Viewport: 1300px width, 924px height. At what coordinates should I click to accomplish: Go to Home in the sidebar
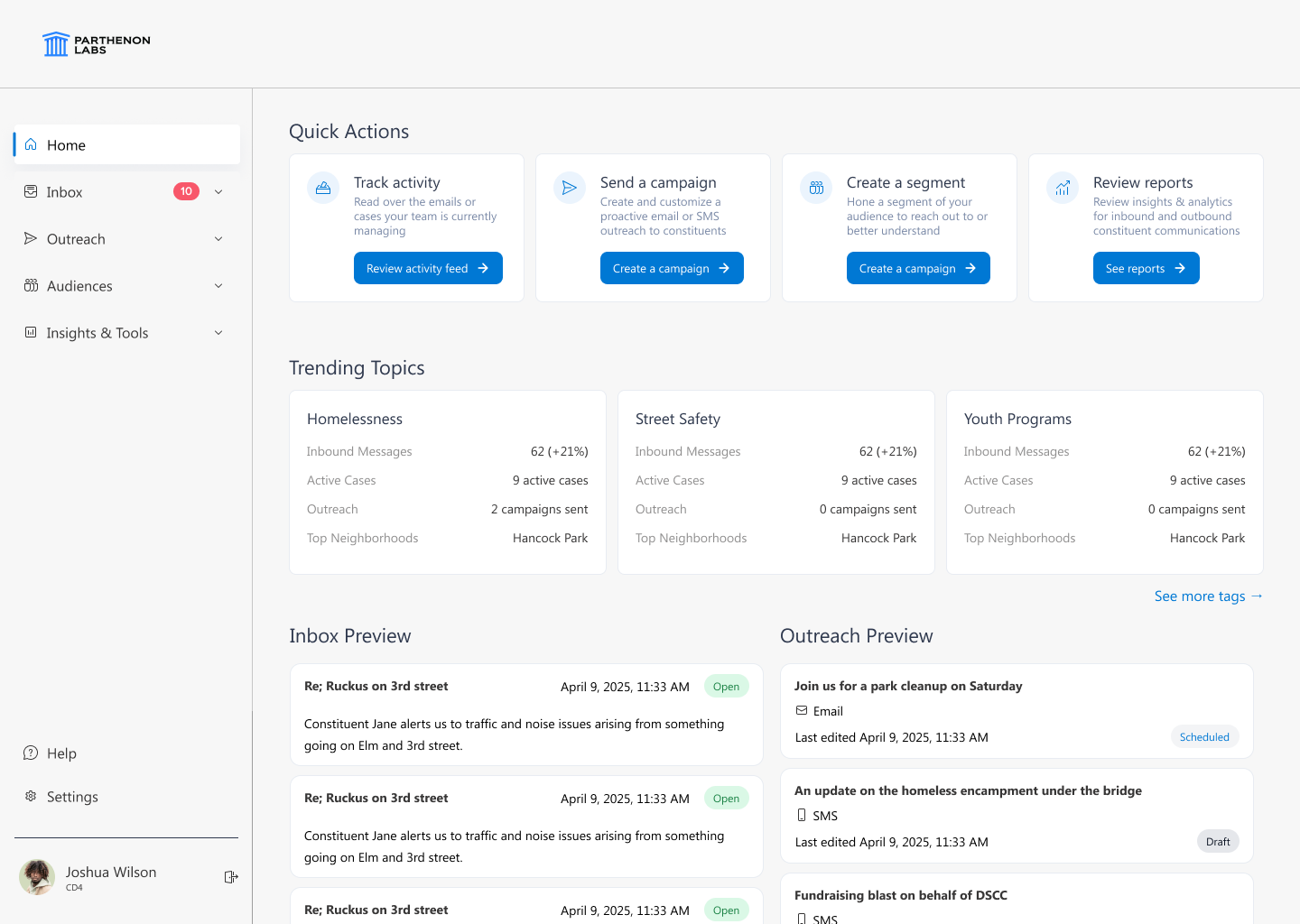[x=127, y=144]
